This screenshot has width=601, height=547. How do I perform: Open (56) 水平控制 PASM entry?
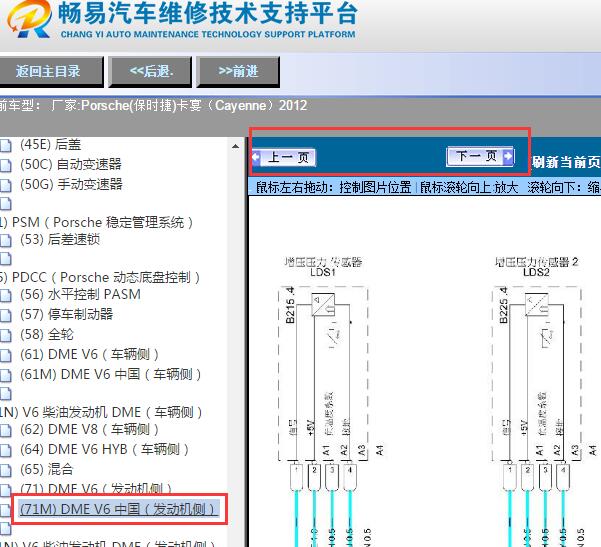click(x=80, y=294)
